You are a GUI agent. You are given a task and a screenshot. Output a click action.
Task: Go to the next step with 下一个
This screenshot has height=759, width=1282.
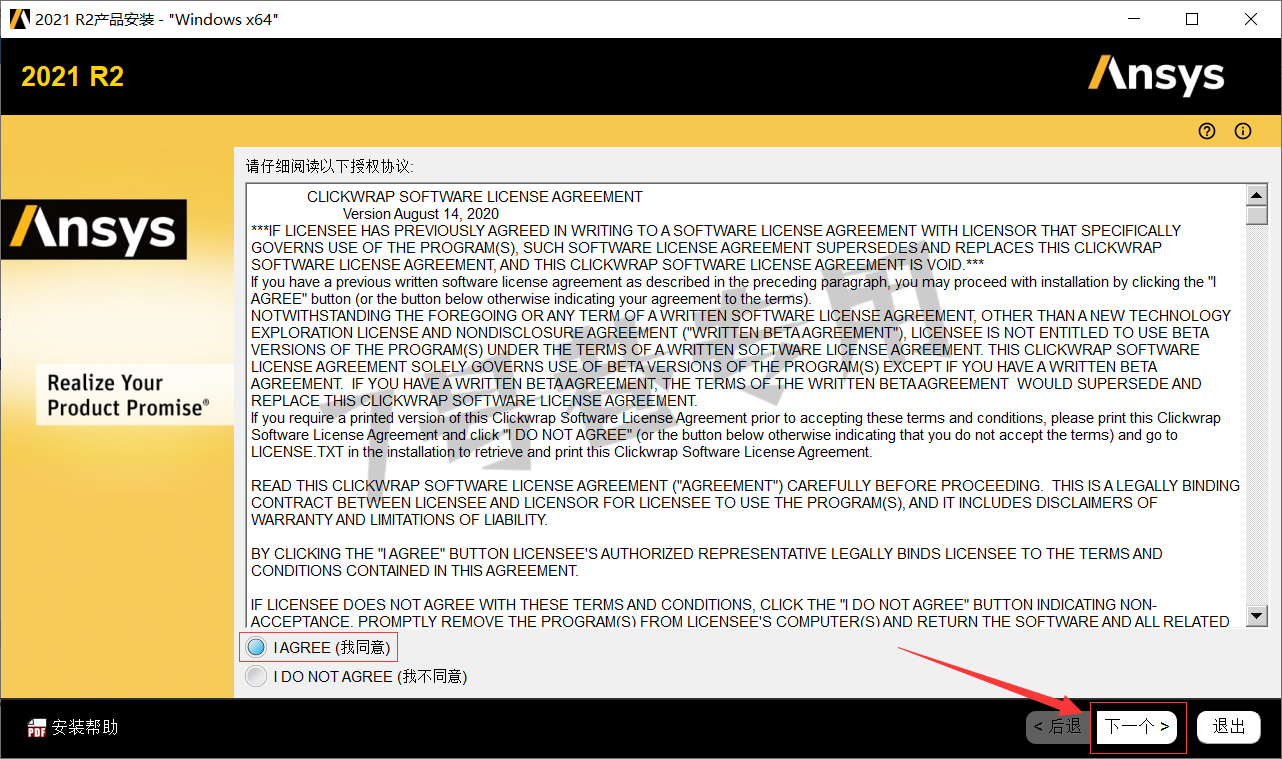click(1137, 727)
